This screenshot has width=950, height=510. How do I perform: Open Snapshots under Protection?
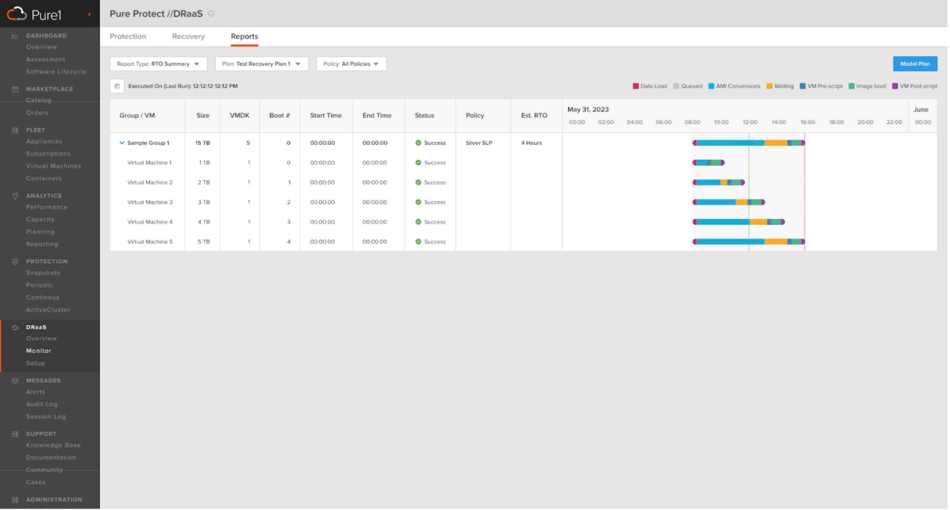43,273
